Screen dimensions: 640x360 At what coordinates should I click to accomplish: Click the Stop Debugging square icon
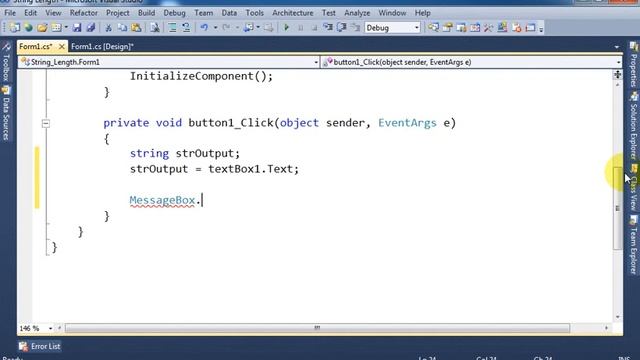click(314, 28)
